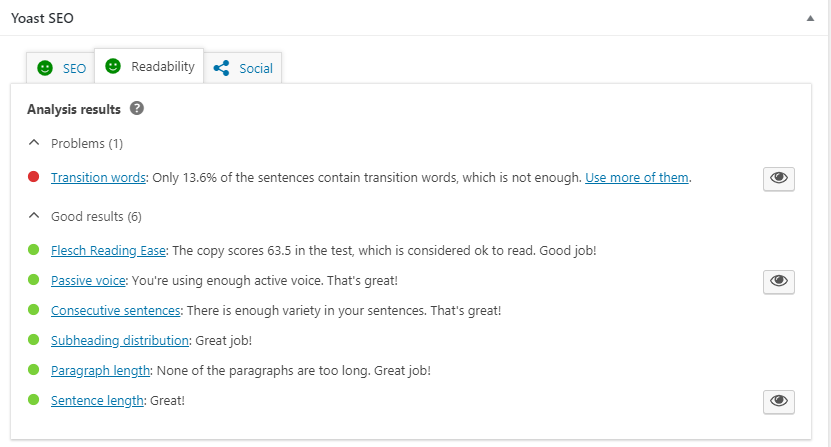The width and height of the screenshot is (831, 447).
Task: Switch to the Social tab
Action: [x=243, y=68]
